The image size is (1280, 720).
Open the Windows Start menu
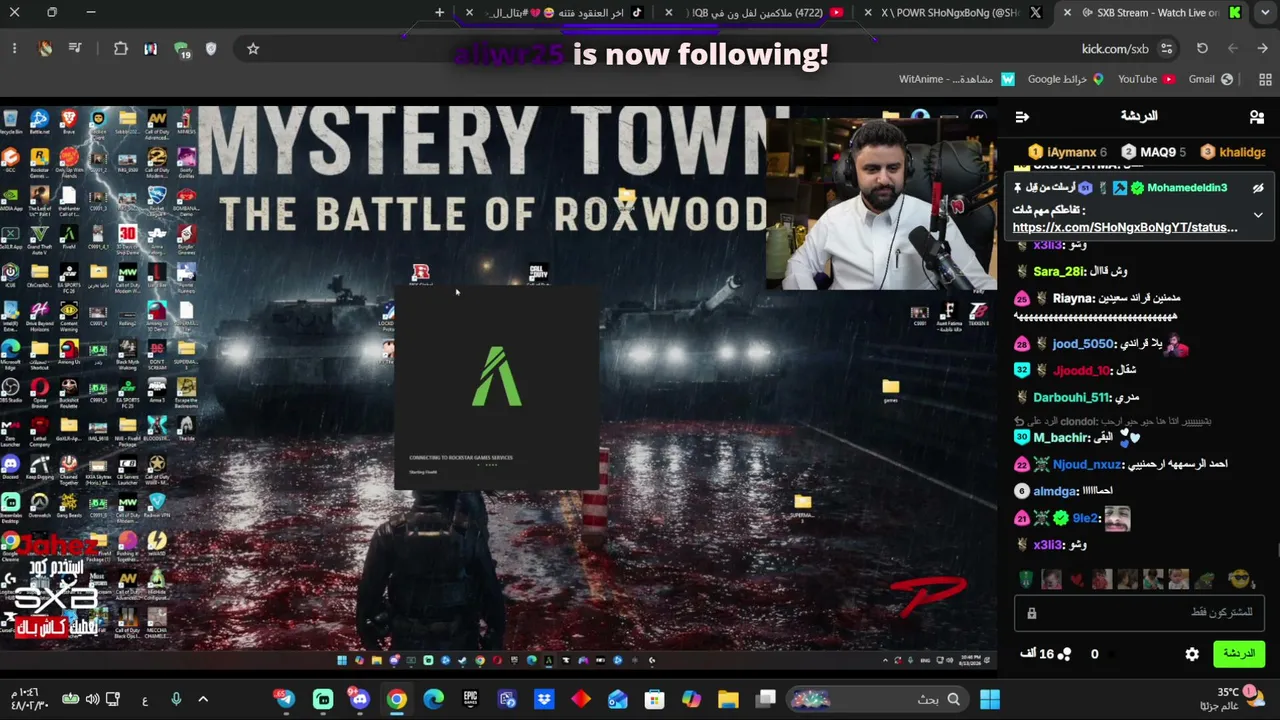(x=990, y=700)
